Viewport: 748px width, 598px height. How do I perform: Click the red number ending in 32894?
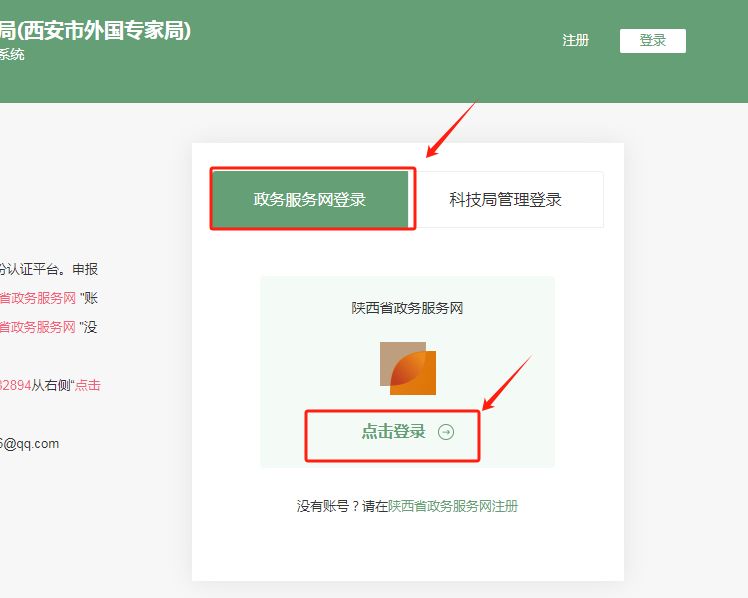[x=14, y=385]
